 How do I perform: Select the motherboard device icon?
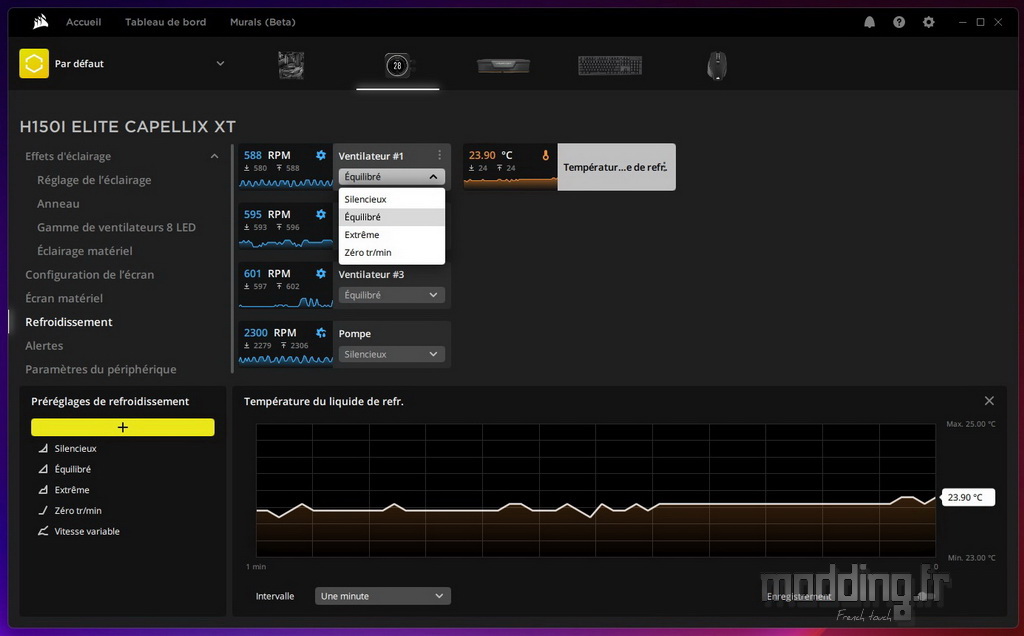[x=291, y=65]
